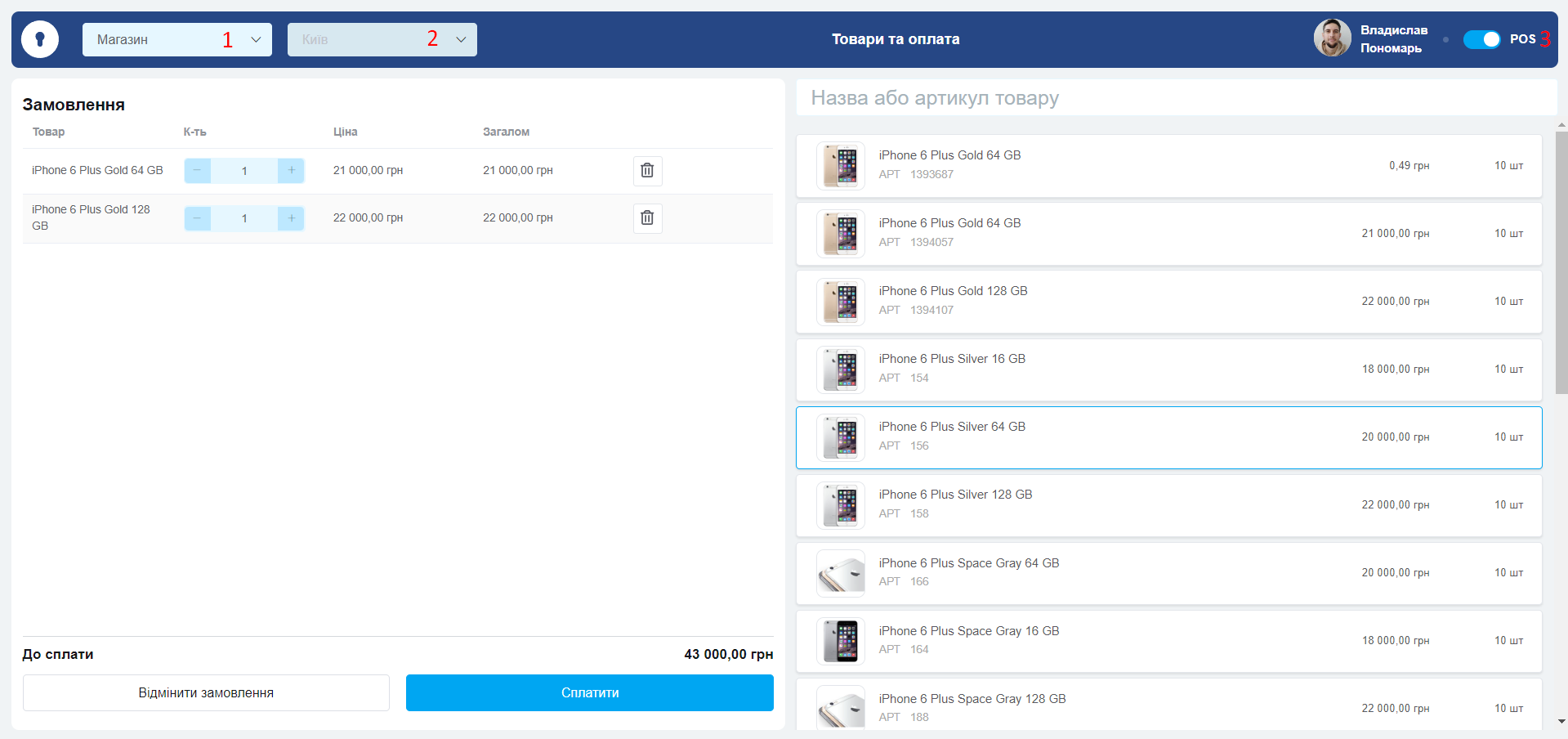
Task: Open the Київ city dropdown
Action: click(382, 39)
